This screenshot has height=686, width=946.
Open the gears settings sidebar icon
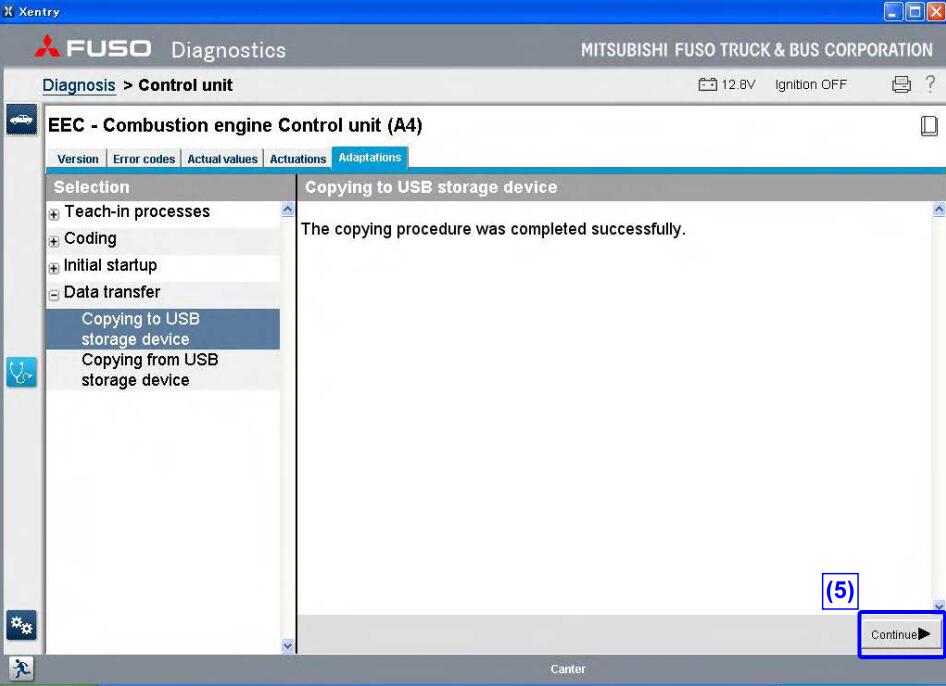(22, 626)
